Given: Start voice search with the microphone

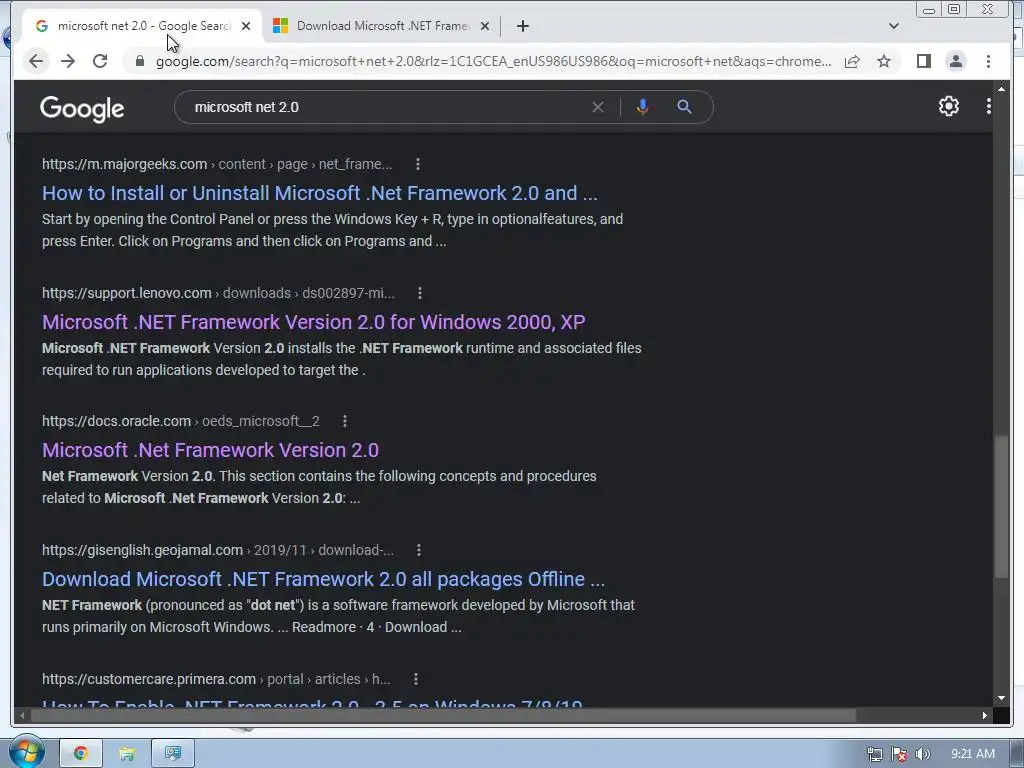Looking at the screenshot, I should pyautogui.click(x=643, y=107).
